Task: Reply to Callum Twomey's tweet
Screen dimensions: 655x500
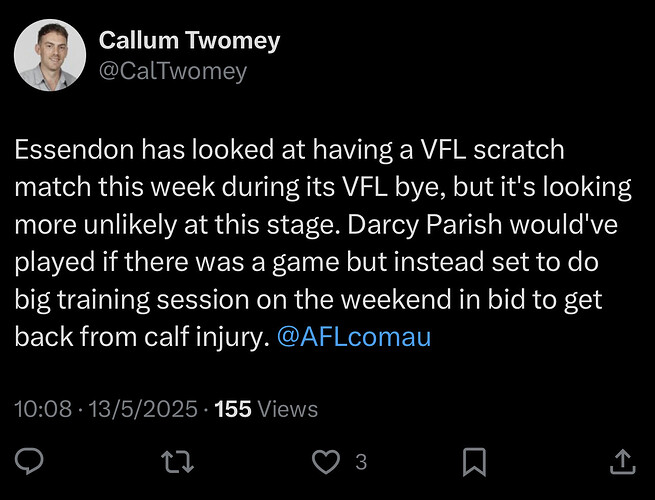Action: click(x=31, y=461)
